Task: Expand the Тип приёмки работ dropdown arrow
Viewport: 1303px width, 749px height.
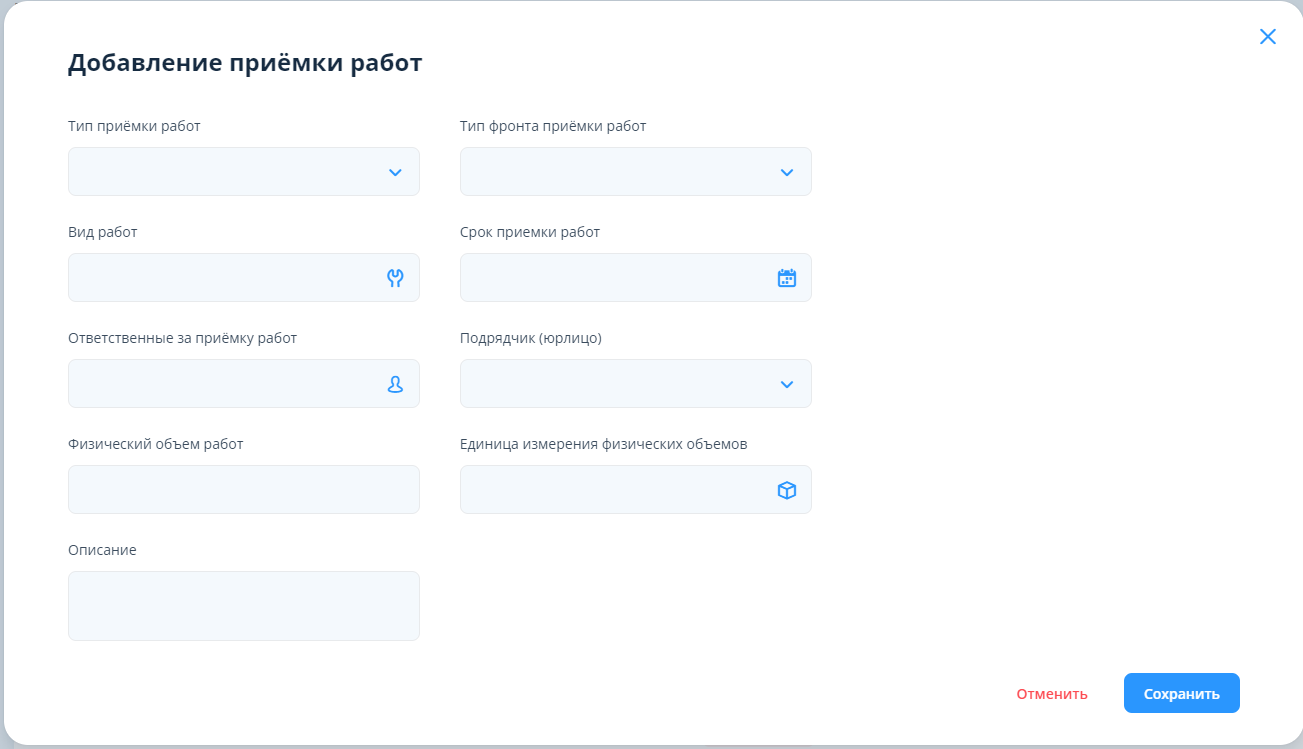Action: point(395,172)
